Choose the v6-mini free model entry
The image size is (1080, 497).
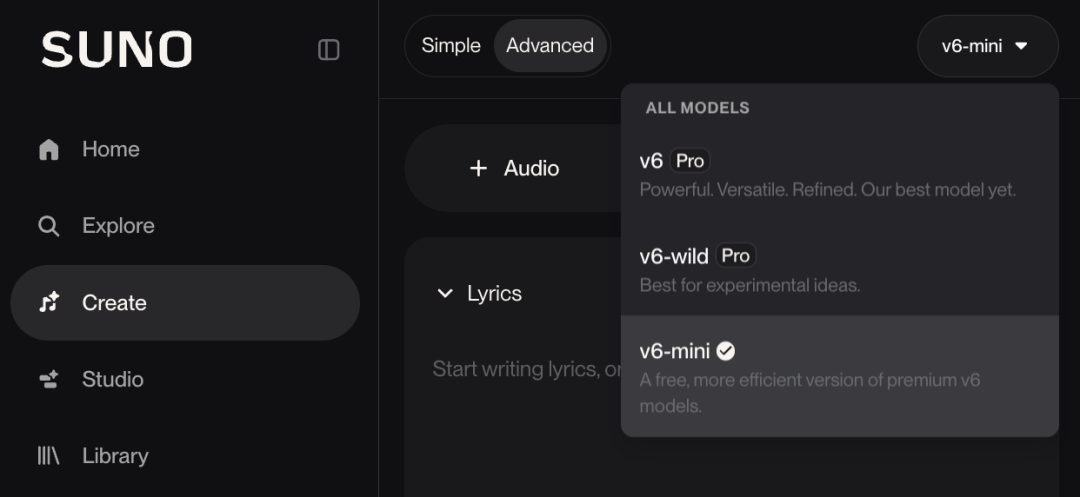tap(839, 376)
